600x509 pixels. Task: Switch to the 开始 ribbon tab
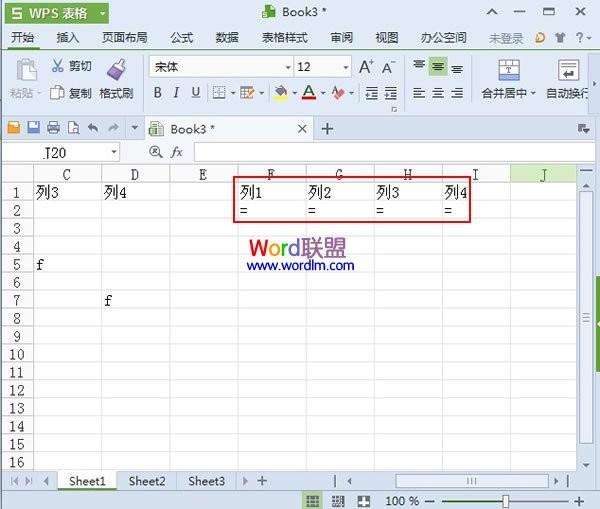[22, 38]
